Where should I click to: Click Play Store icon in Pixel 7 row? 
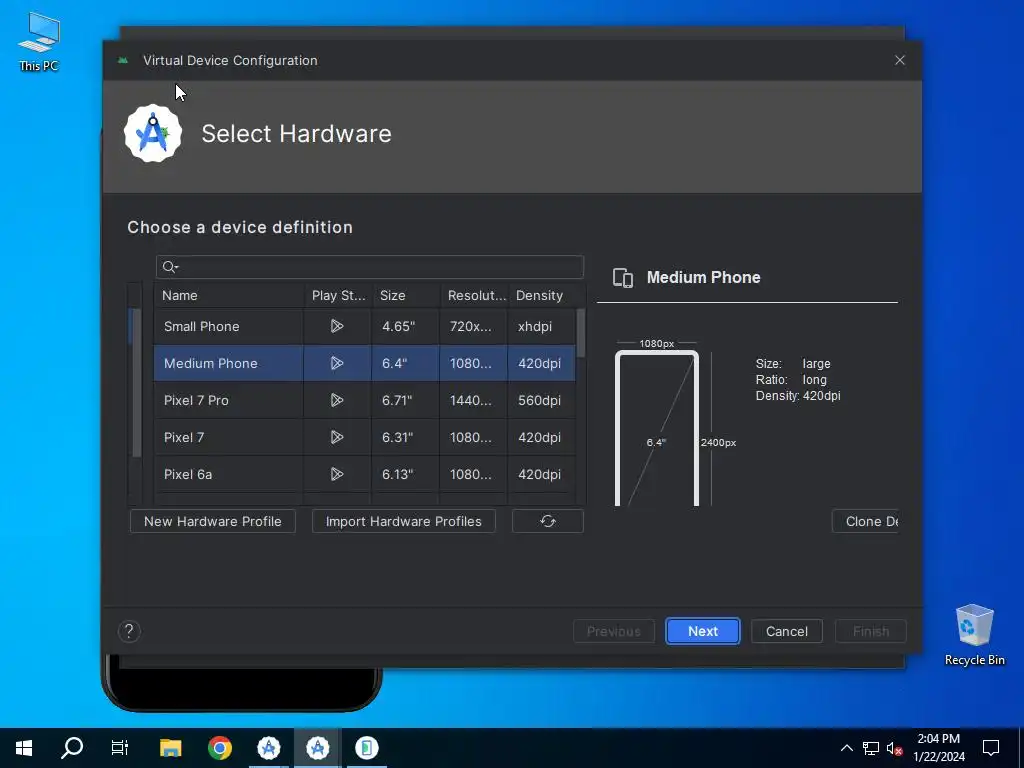tap(337, 437)
